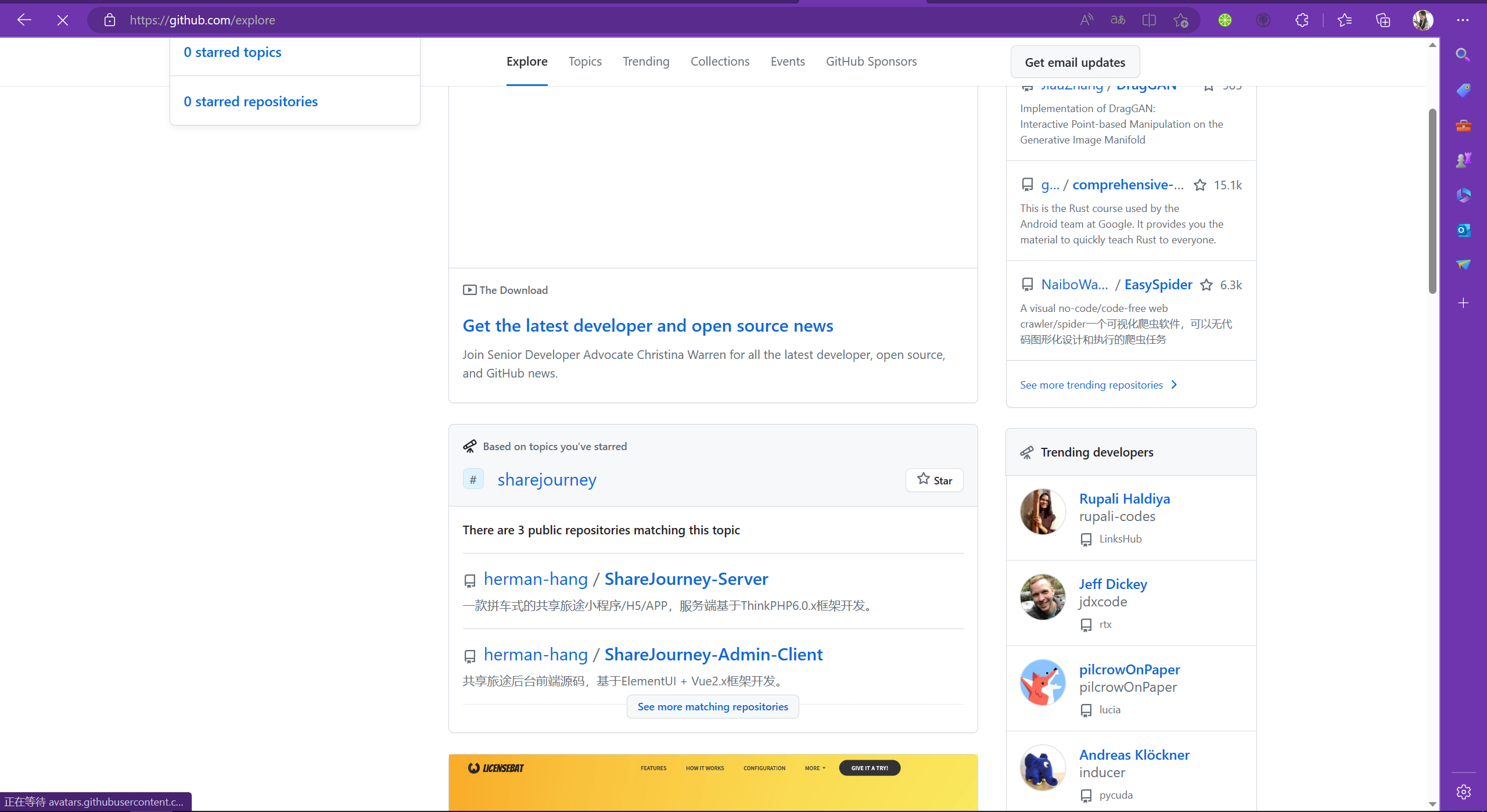Star the comprehensive-rust repository
1487x812 pixels.
point(1200,185)
